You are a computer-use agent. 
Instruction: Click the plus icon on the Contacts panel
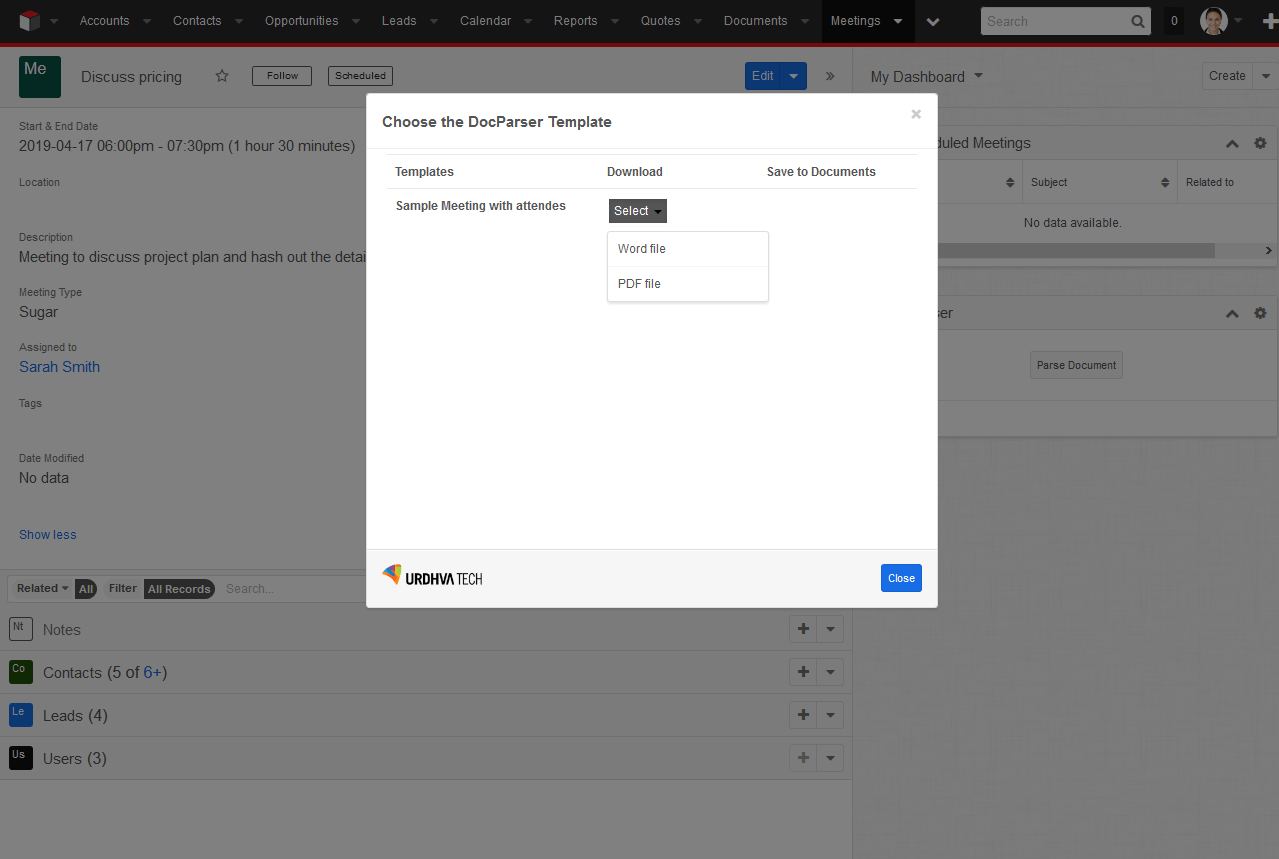[x=803, y=671]
